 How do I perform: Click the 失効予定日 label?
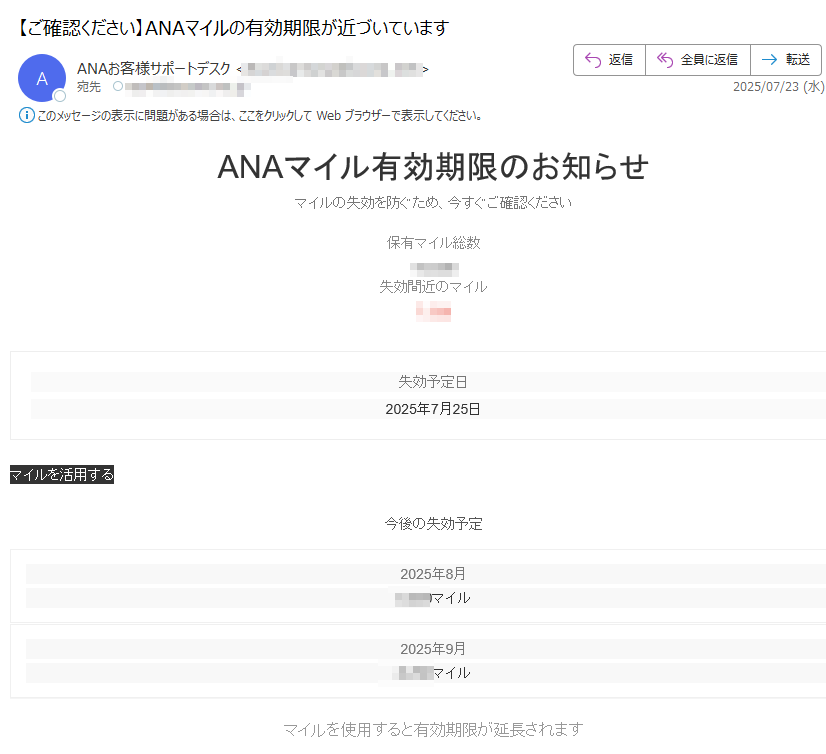coord(433,382)
